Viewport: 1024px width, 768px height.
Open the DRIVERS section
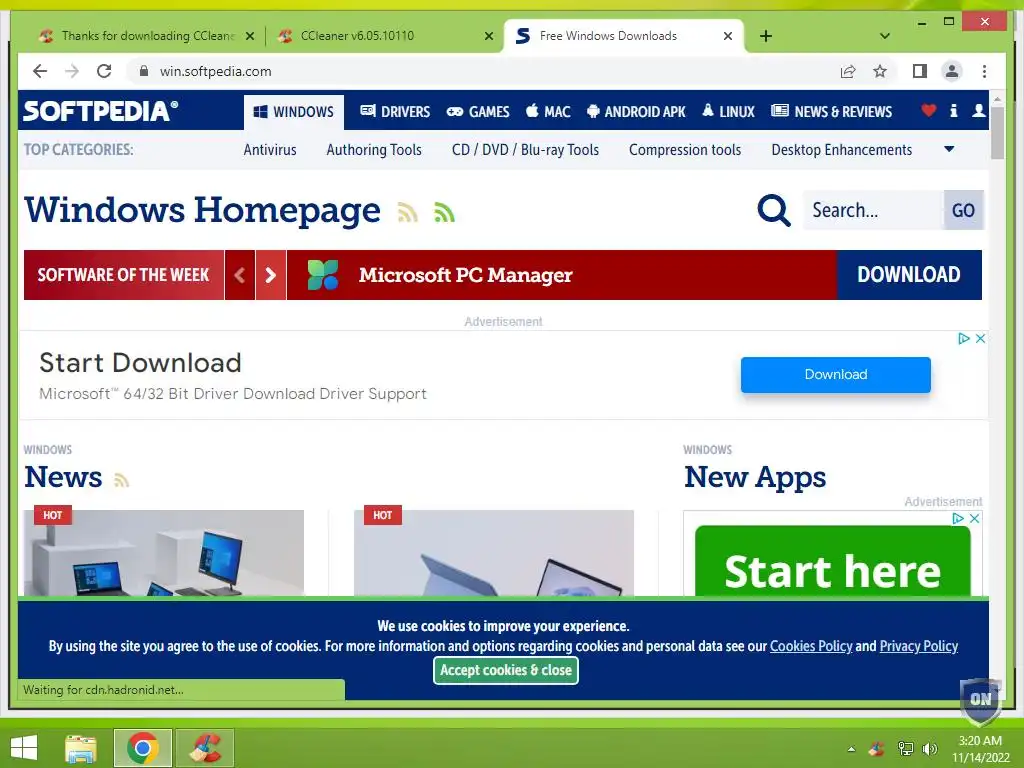coord(395,112)
